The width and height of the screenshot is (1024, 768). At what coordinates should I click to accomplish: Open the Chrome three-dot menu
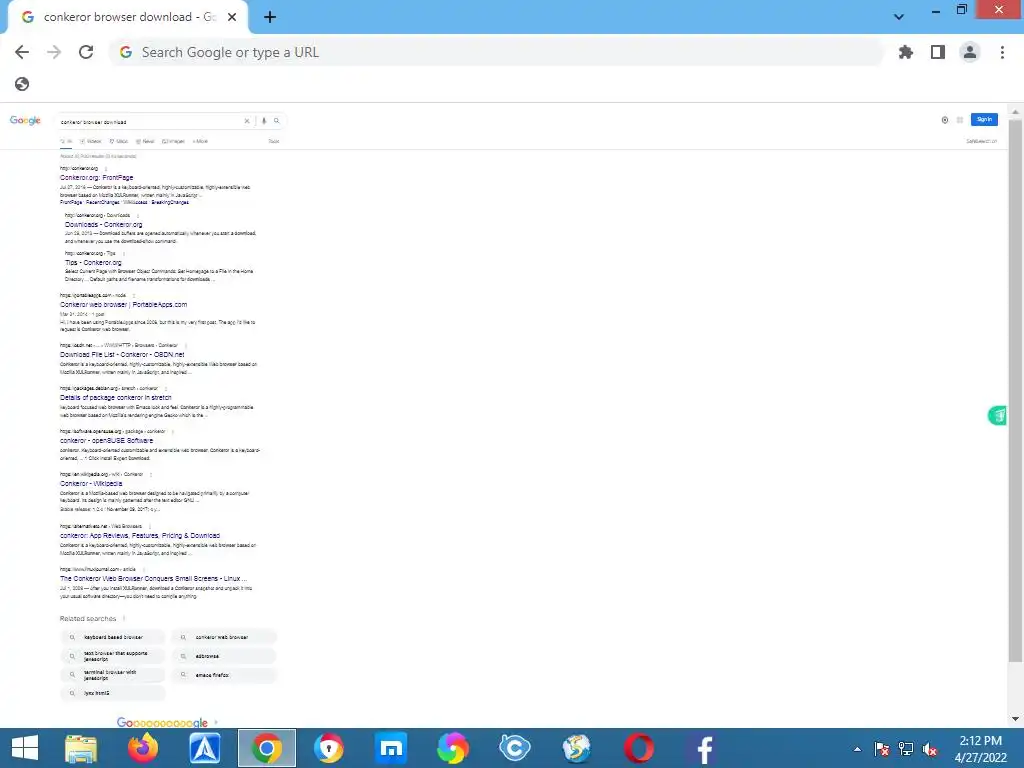tap(1002, 52)
